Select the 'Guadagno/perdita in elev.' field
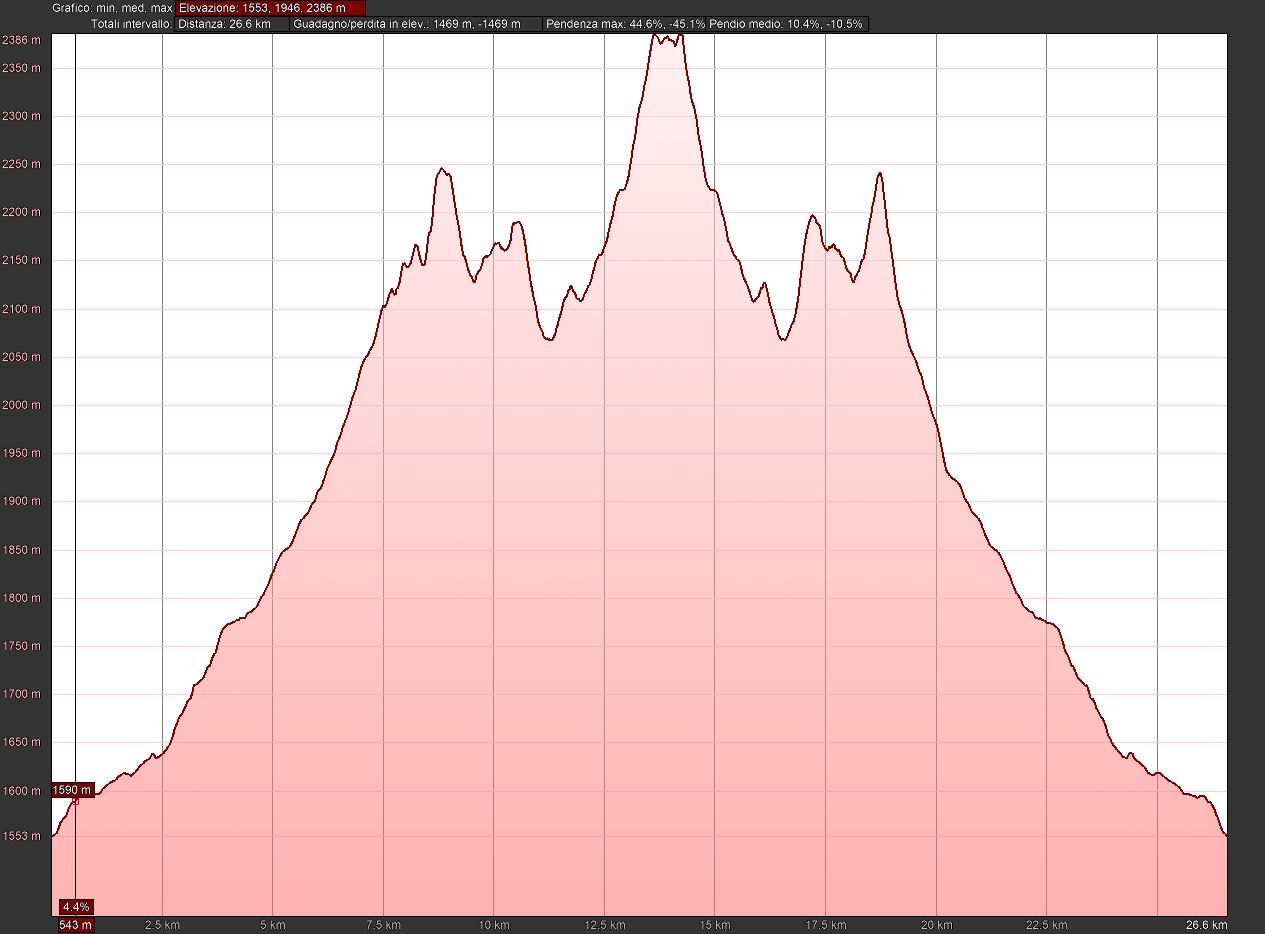 [417, 23]
